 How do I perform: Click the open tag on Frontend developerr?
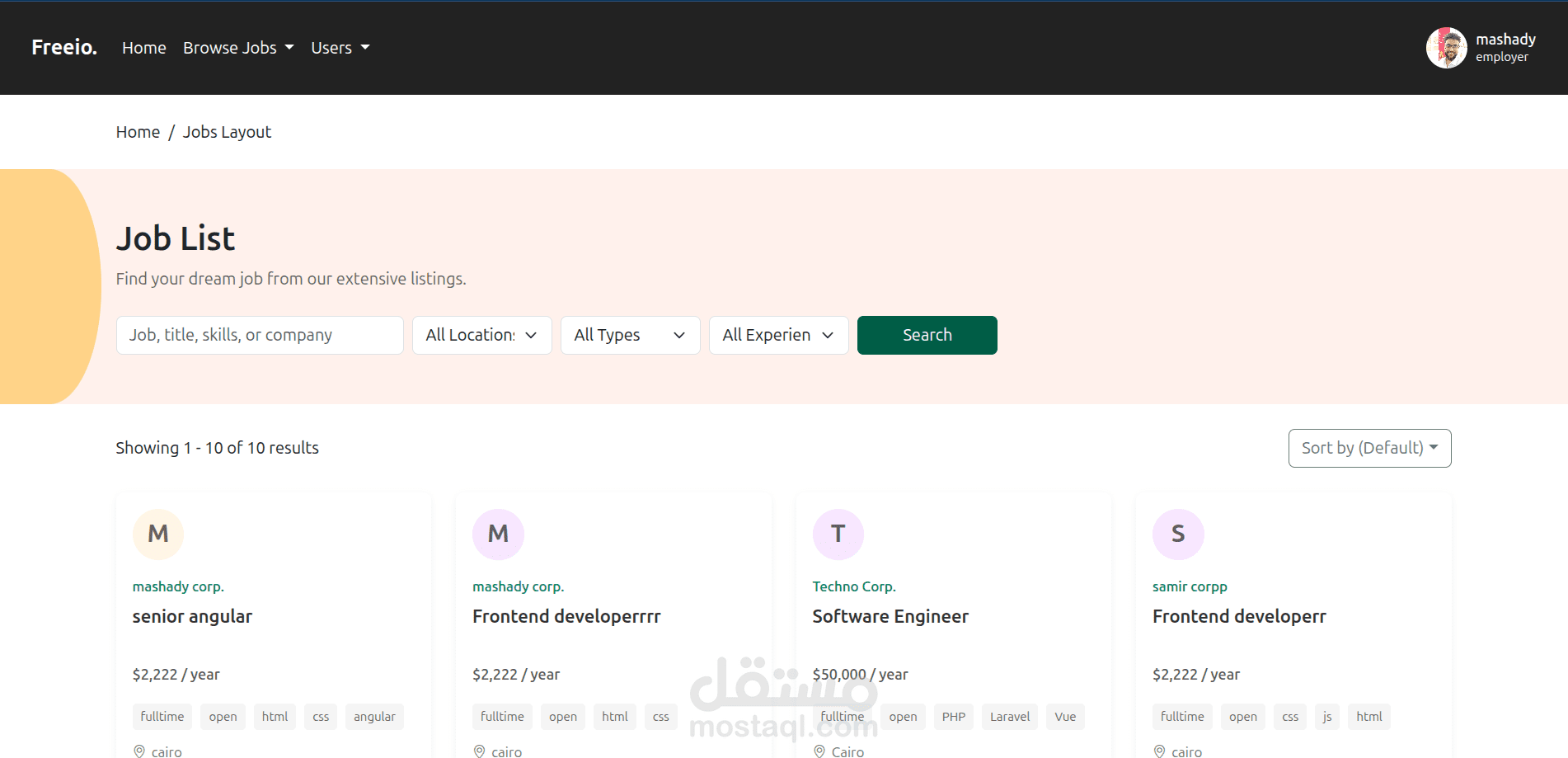point(1243,717)
